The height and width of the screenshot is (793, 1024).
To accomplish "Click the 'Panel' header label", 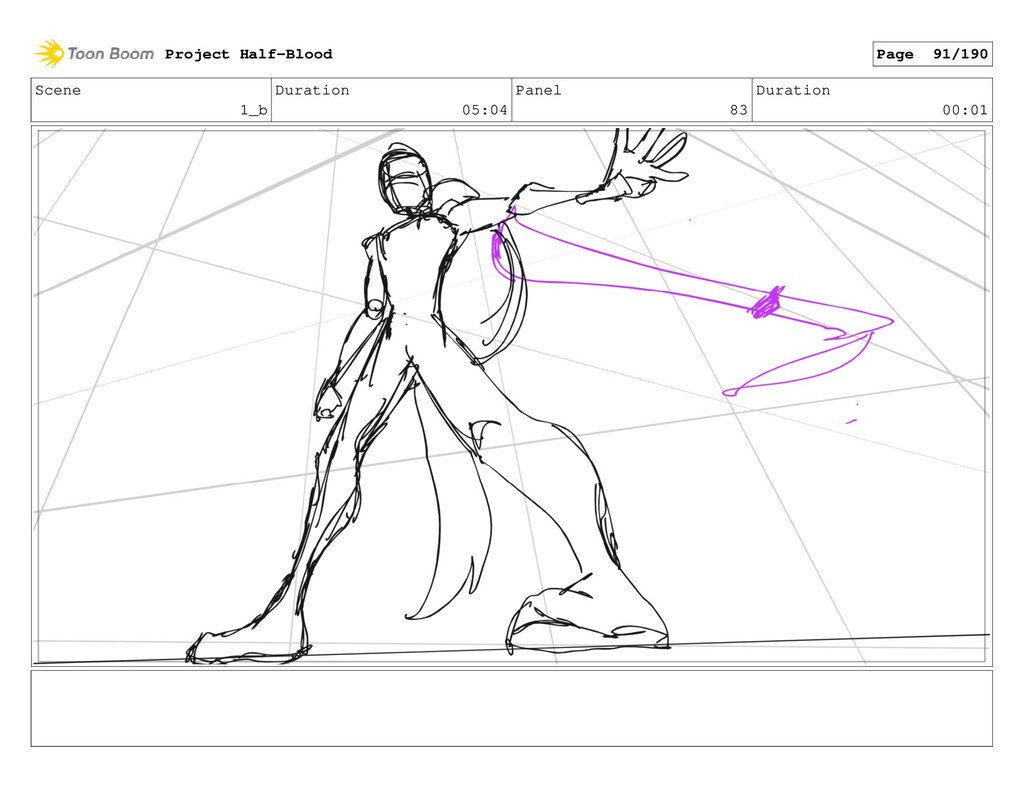I will pos(538,90).
